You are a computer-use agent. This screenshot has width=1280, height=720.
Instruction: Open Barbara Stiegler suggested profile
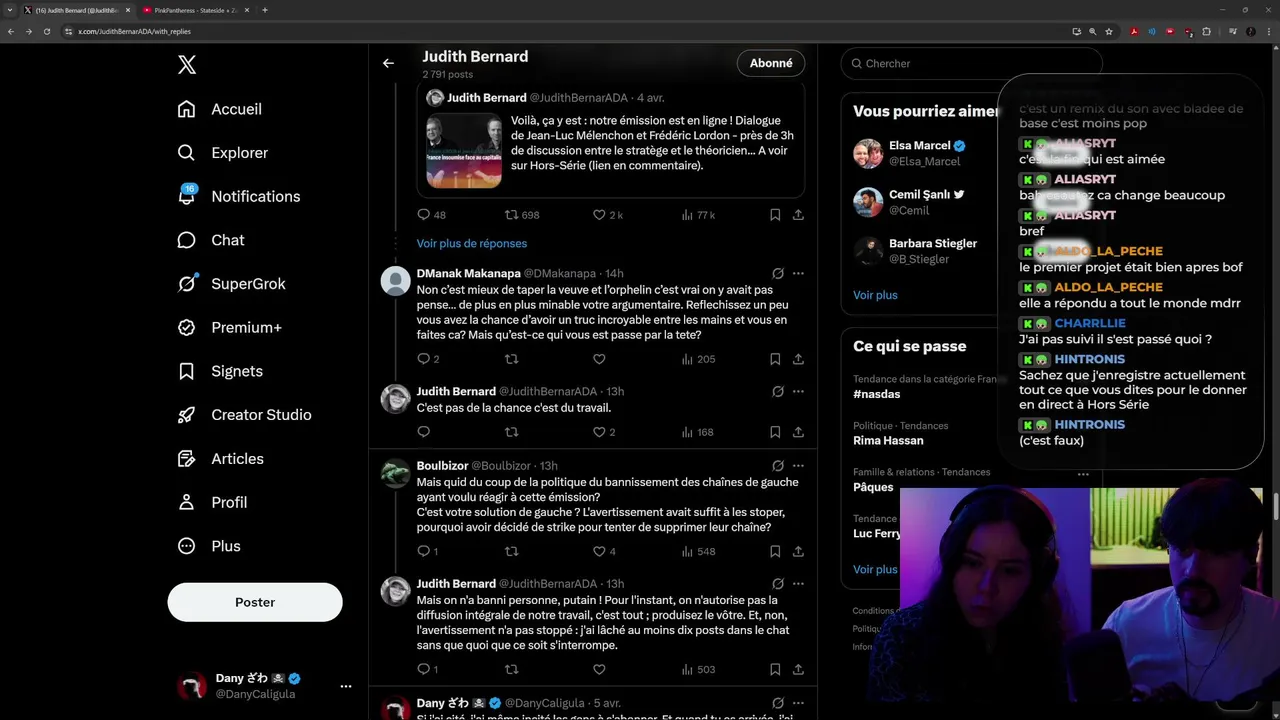[915, 251]
